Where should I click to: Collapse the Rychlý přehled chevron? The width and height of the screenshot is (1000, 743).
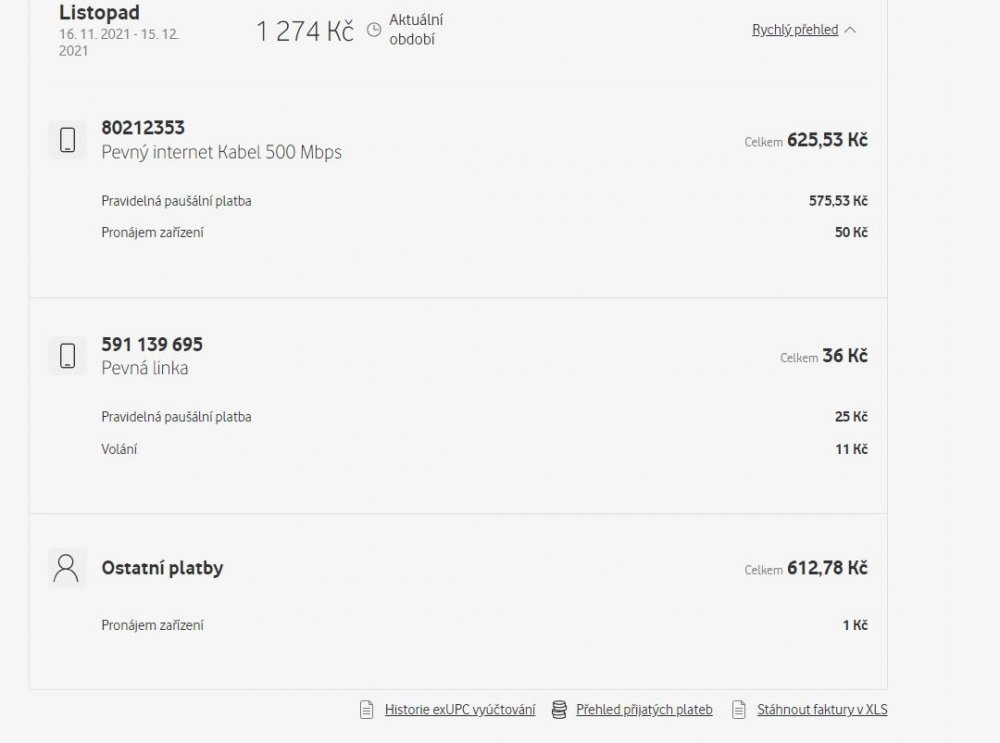tap(850, 30)
